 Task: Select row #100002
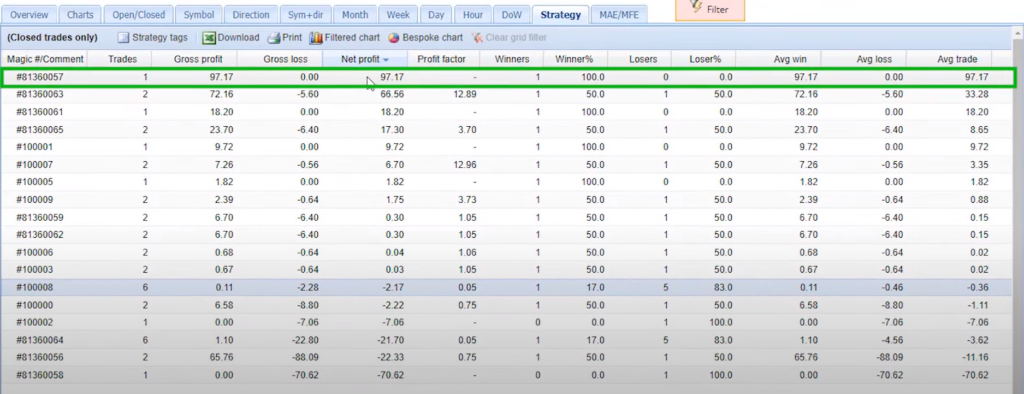click(x=507, y=322)
